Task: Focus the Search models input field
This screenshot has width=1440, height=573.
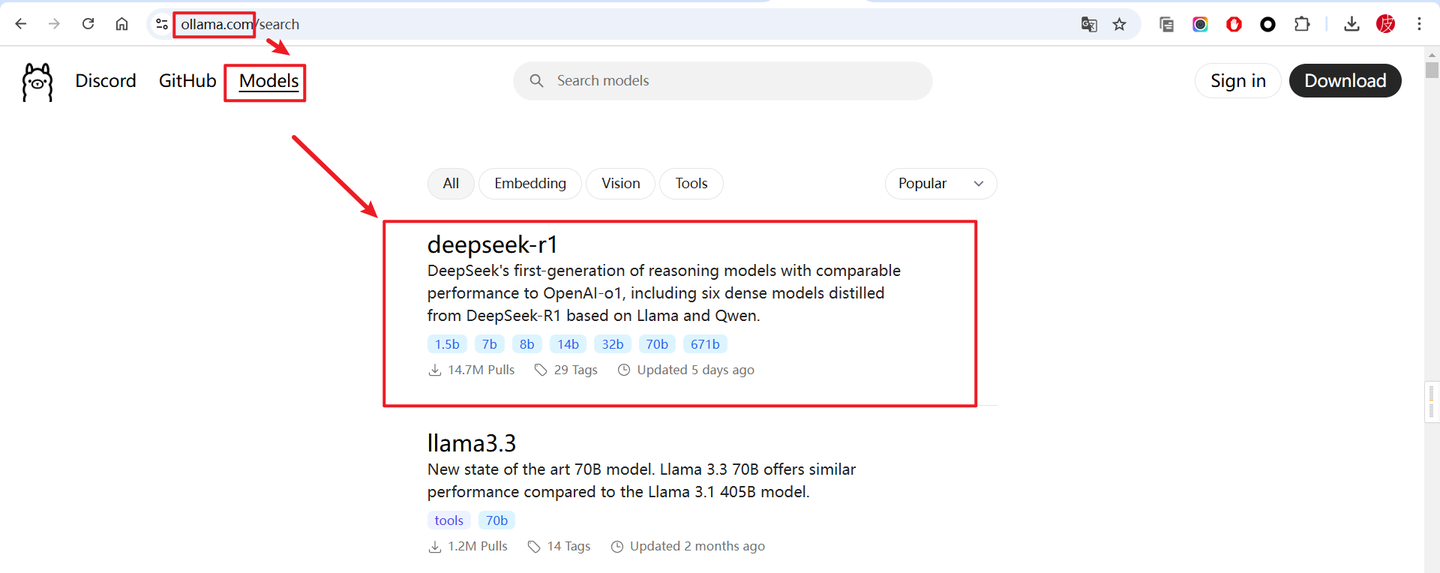Action: (x=735, y=81)
